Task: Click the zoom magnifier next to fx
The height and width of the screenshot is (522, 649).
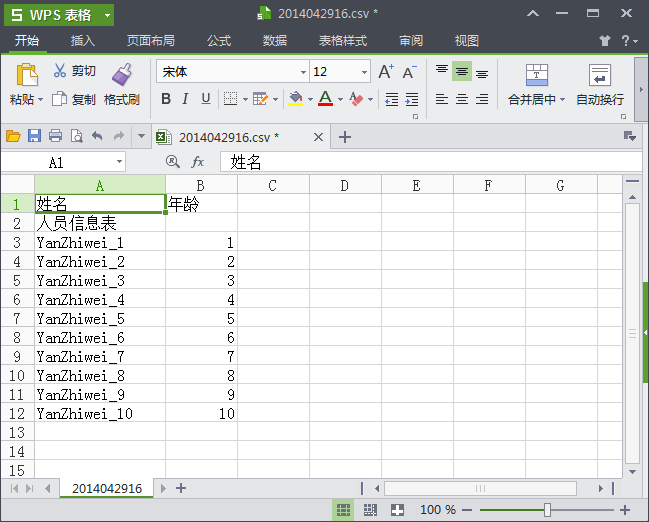Action: tap(173, 161)
